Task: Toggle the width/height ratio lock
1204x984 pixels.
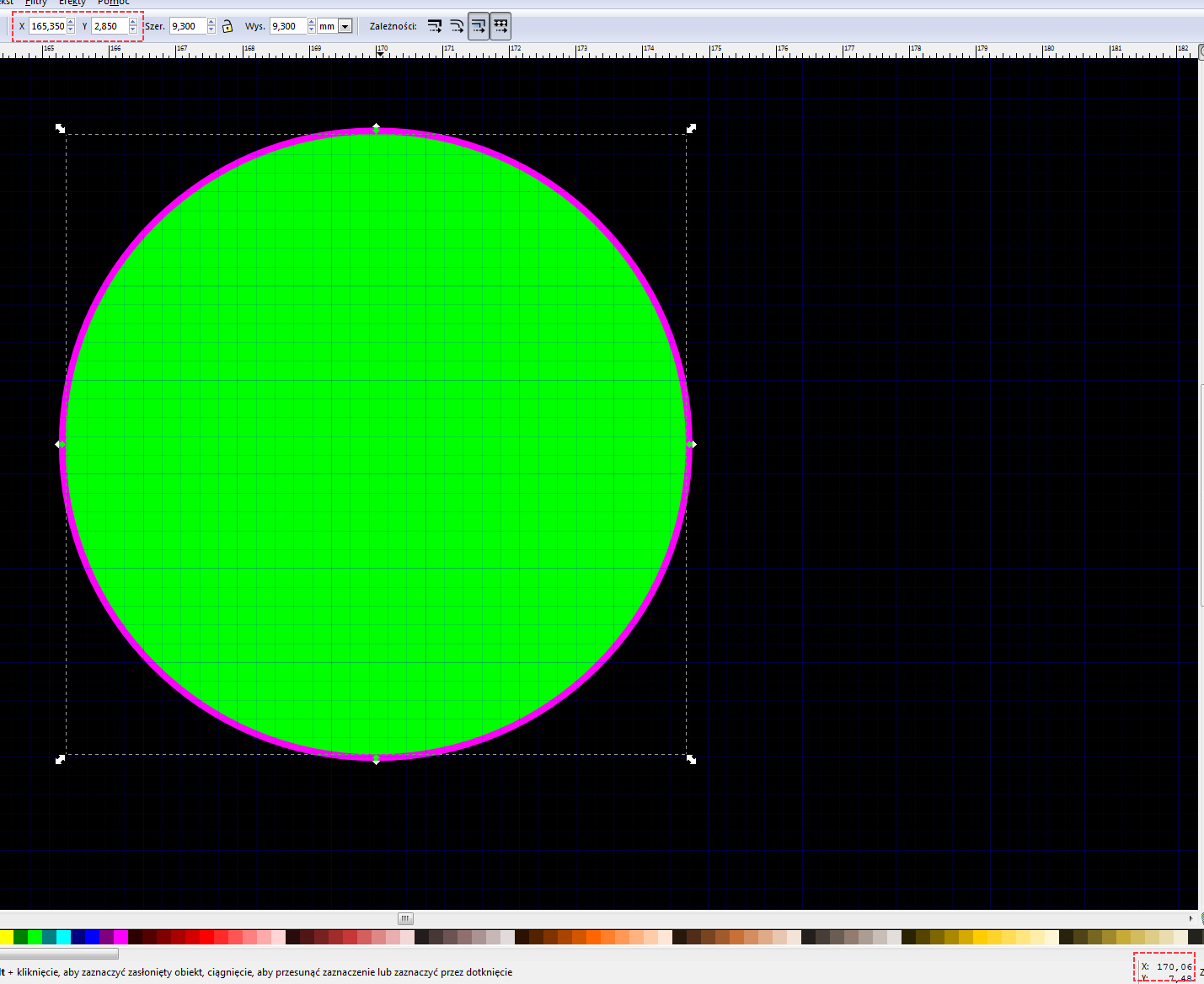Action: tap(227, 26)
